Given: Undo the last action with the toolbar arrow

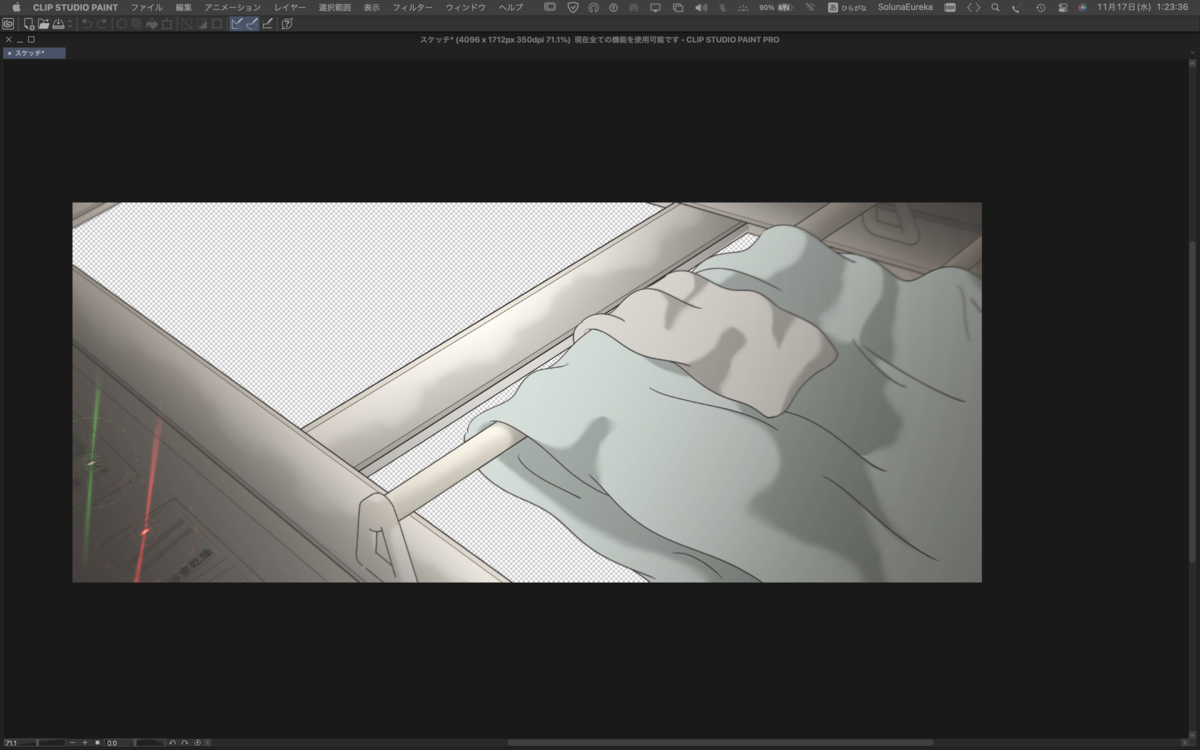Looking at the screenshot, I should 87,23.
